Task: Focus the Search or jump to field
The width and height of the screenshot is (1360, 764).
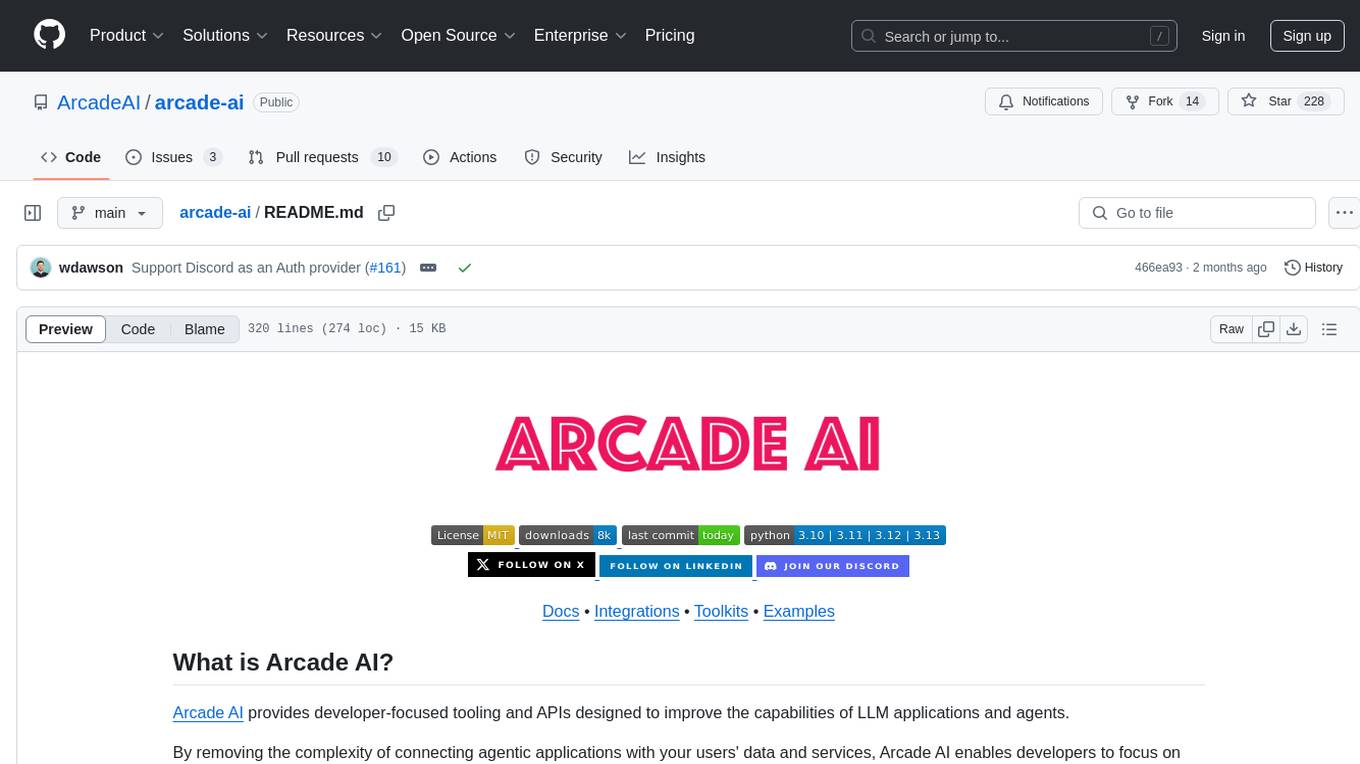Action: coord(1014,36)
